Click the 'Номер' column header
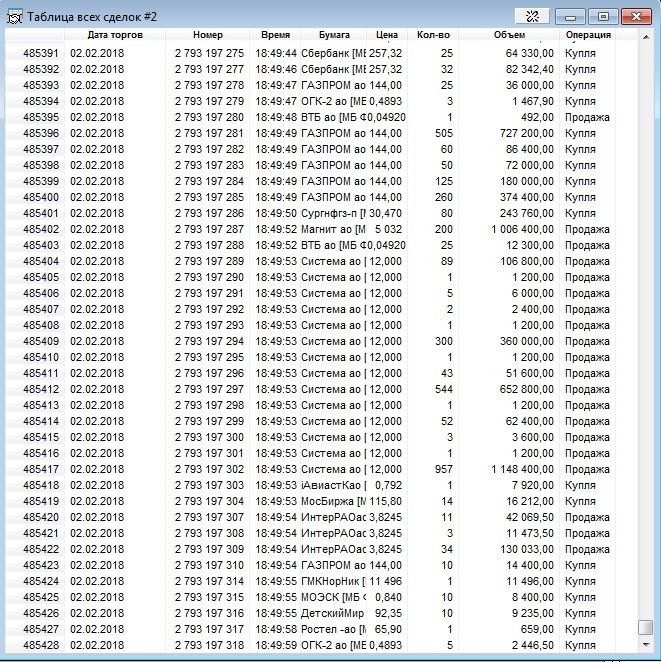The width and height of the screenshot is (661, 662). (208, 35)
